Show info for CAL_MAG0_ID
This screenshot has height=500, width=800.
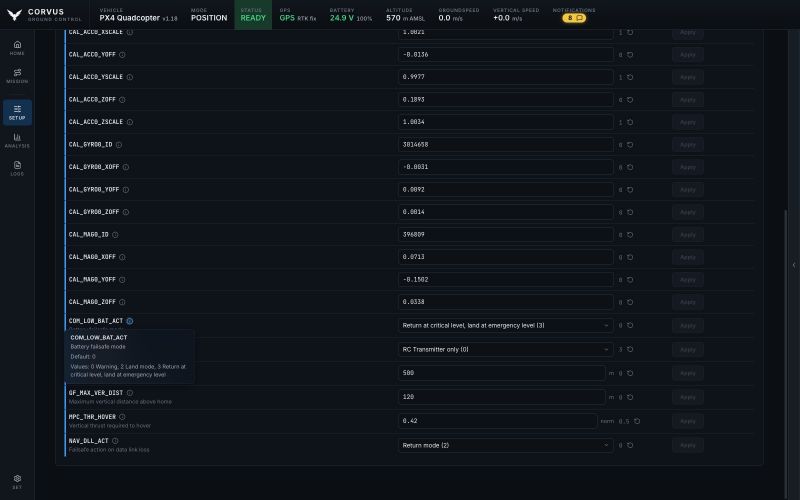click(x=115, y=235)
